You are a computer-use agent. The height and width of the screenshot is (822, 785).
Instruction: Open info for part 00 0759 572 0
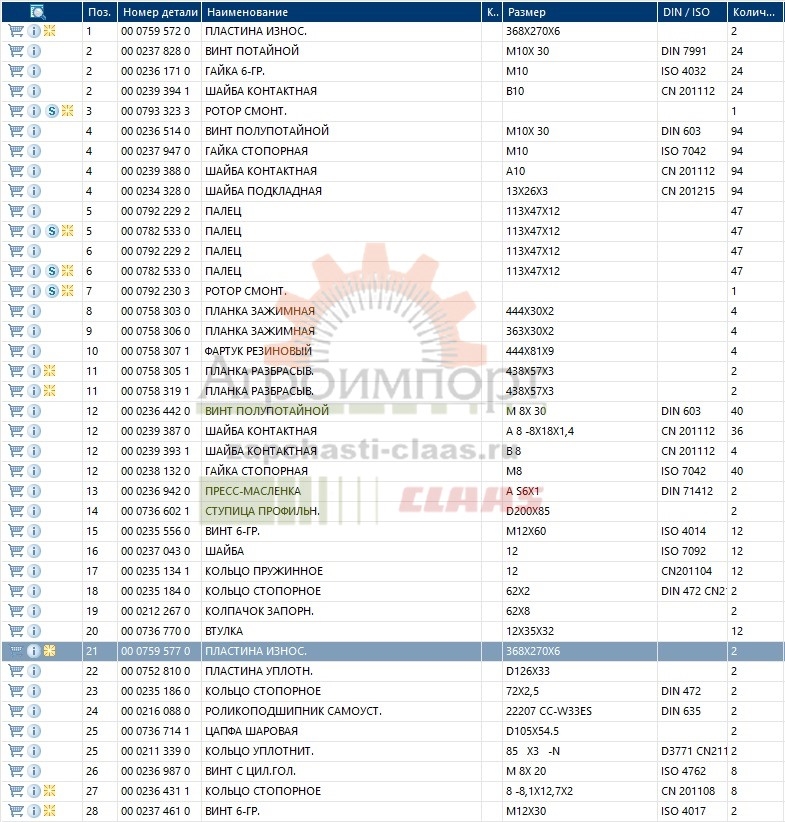tap(34, 31)
